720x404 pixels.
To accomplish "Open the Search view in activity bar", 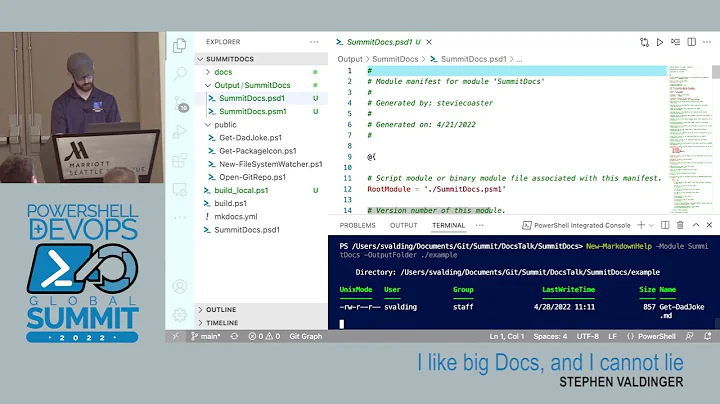I will (x=180, y=73).
